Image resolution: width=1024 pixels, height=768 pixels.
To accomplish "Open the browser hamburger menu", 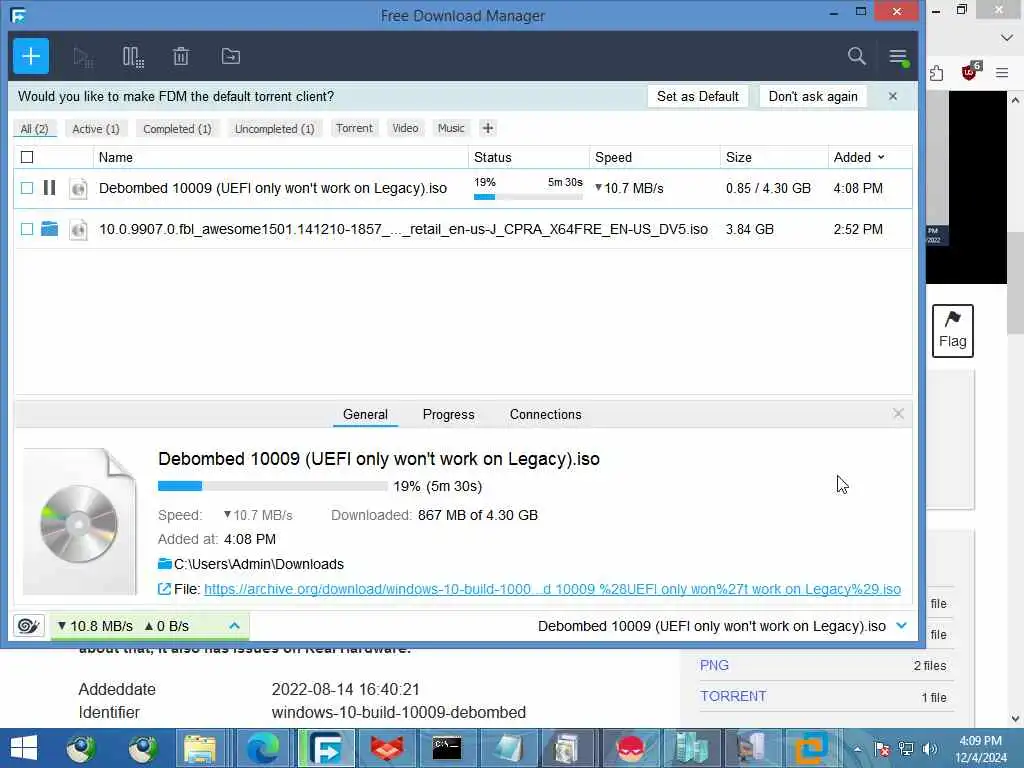I will (x=1002, y=73).
